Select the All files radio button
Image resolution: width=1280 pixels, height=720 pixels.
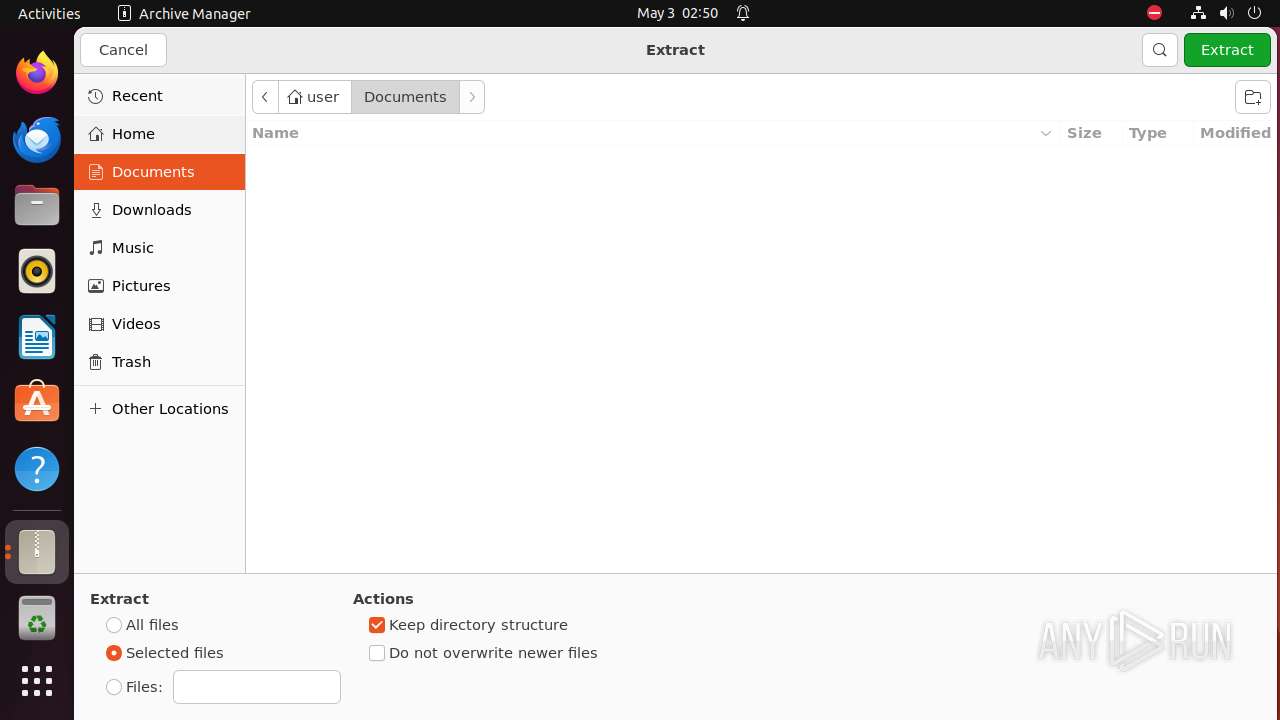click(x=114, y=625)
